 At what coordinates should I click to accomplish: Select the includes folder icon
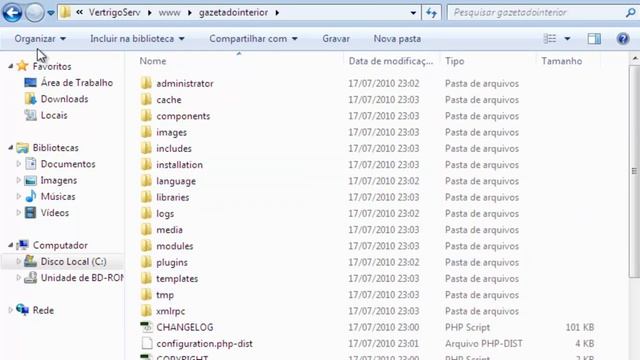[146, 148]
